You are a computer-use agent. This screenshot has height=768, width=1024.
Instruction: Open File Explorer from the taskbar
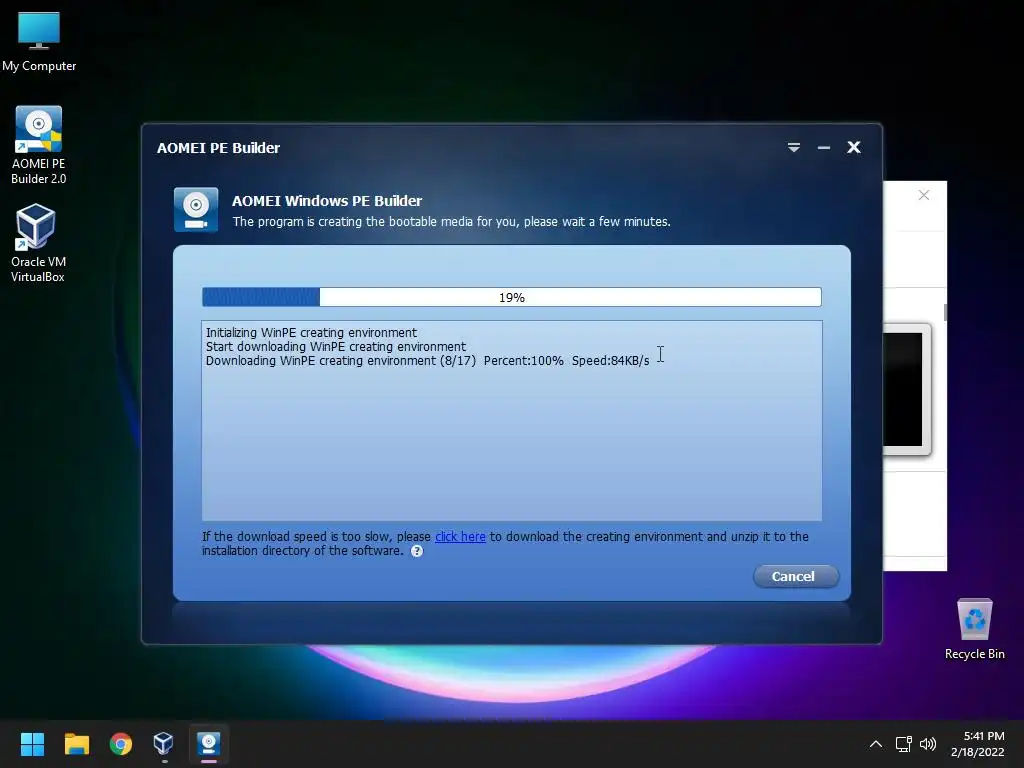[76, 744]
